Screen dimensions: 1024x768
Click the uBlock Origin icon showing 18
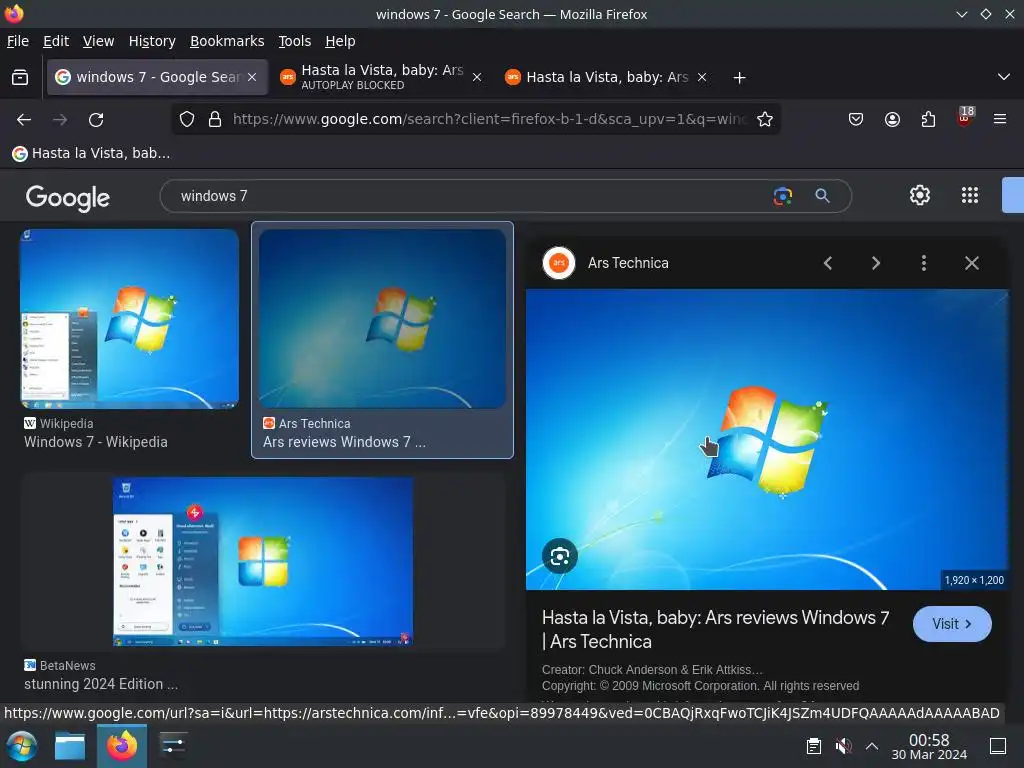[965, 118]
